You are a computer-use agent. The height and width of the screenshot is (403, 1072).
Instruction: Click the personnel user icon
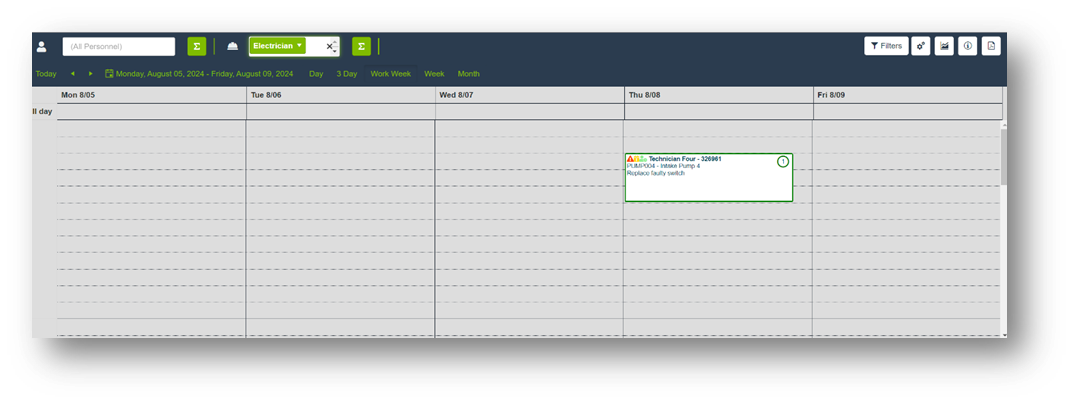[42, 47]
